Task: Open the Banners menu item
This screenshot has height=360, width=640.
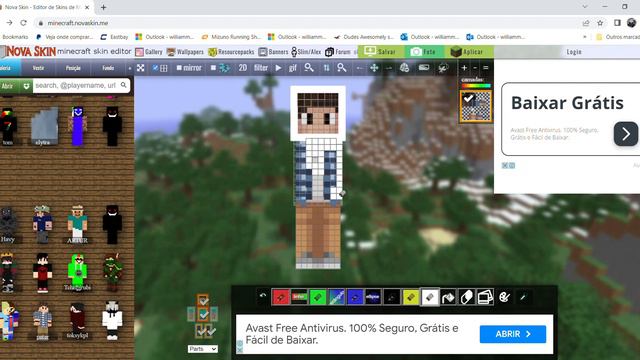Action: 273,52
